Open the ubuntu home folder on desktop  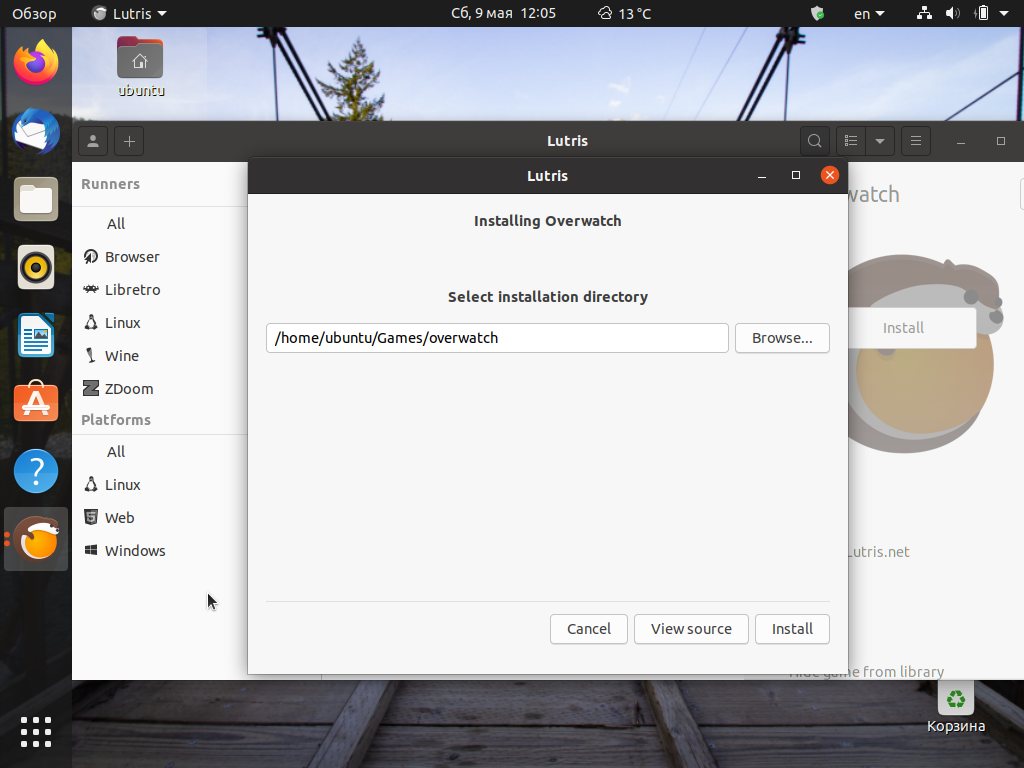tap(140, 67)
